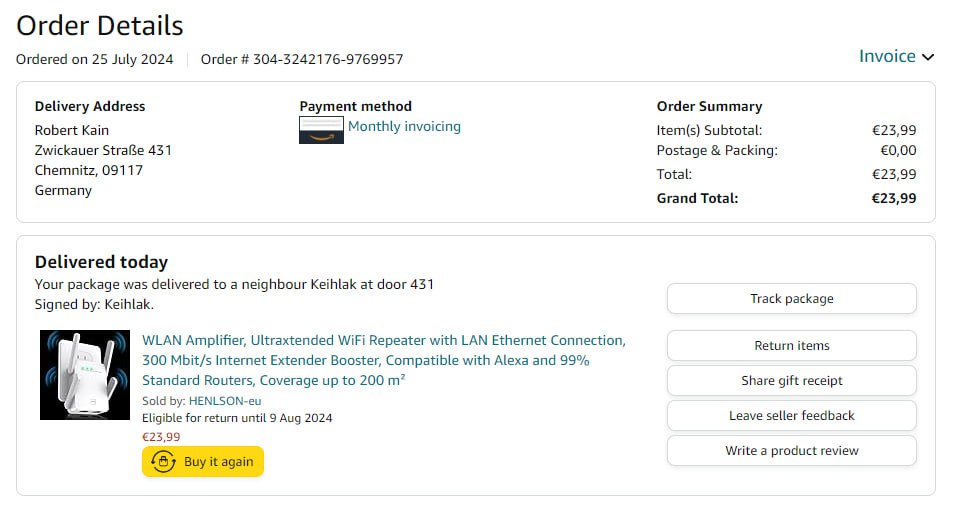Click the payment card icon
The height and width of the screenshot is (510, 976).
[x=321, y=130]
